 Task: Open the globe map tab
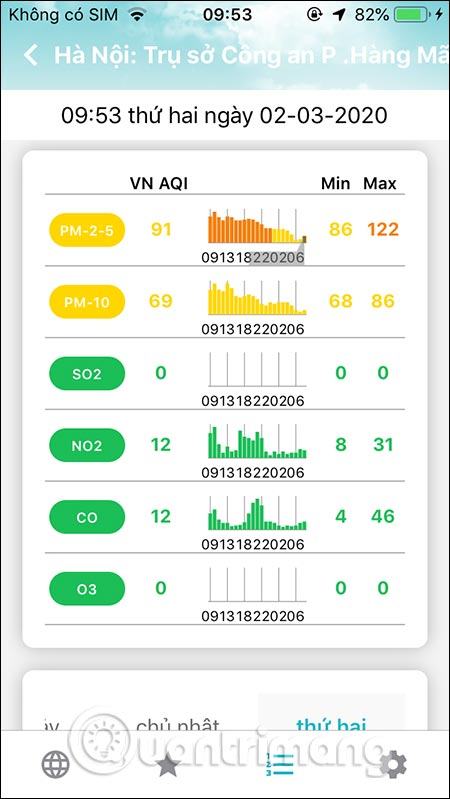point(56,764)
